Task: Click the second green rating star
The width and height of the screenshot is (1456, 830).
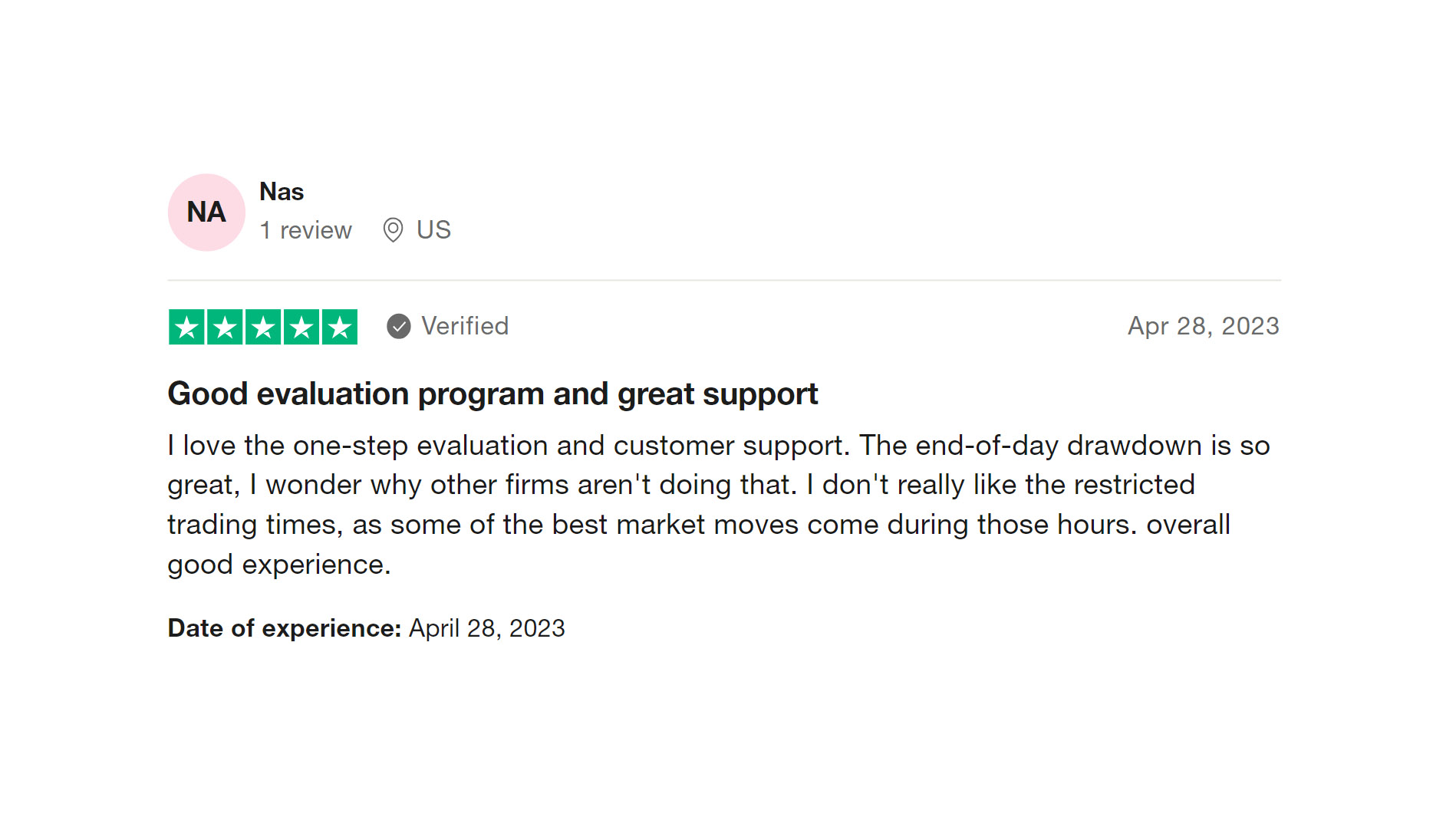Action: pos(225,328)
